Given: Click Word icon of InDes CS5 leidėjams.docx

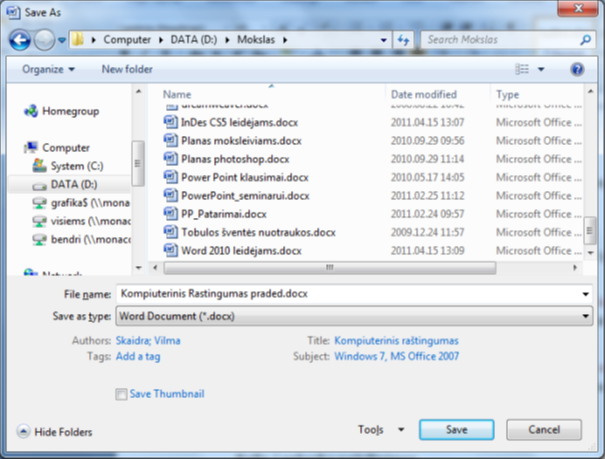Looking at the screenshot, I should click(171, 122).
